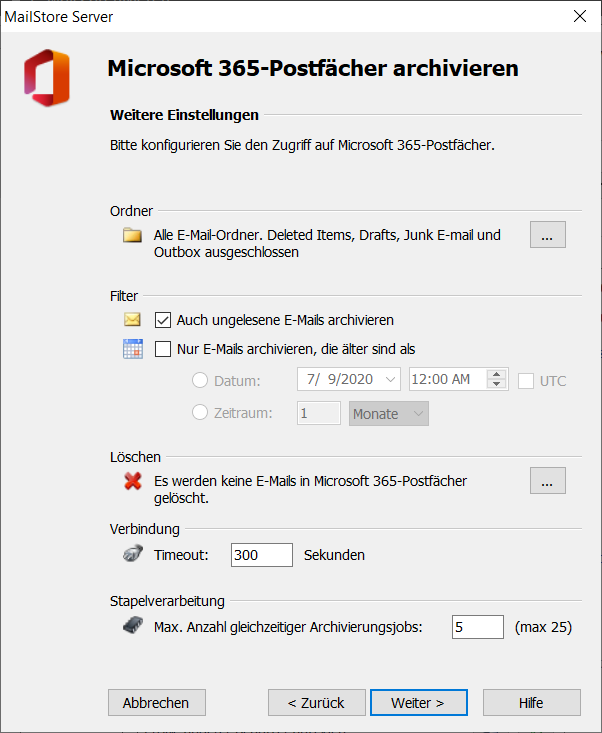Increase time with the spinner up arrow
The image size is (602, 733).
pyautogui.click(x=496, y=374)
